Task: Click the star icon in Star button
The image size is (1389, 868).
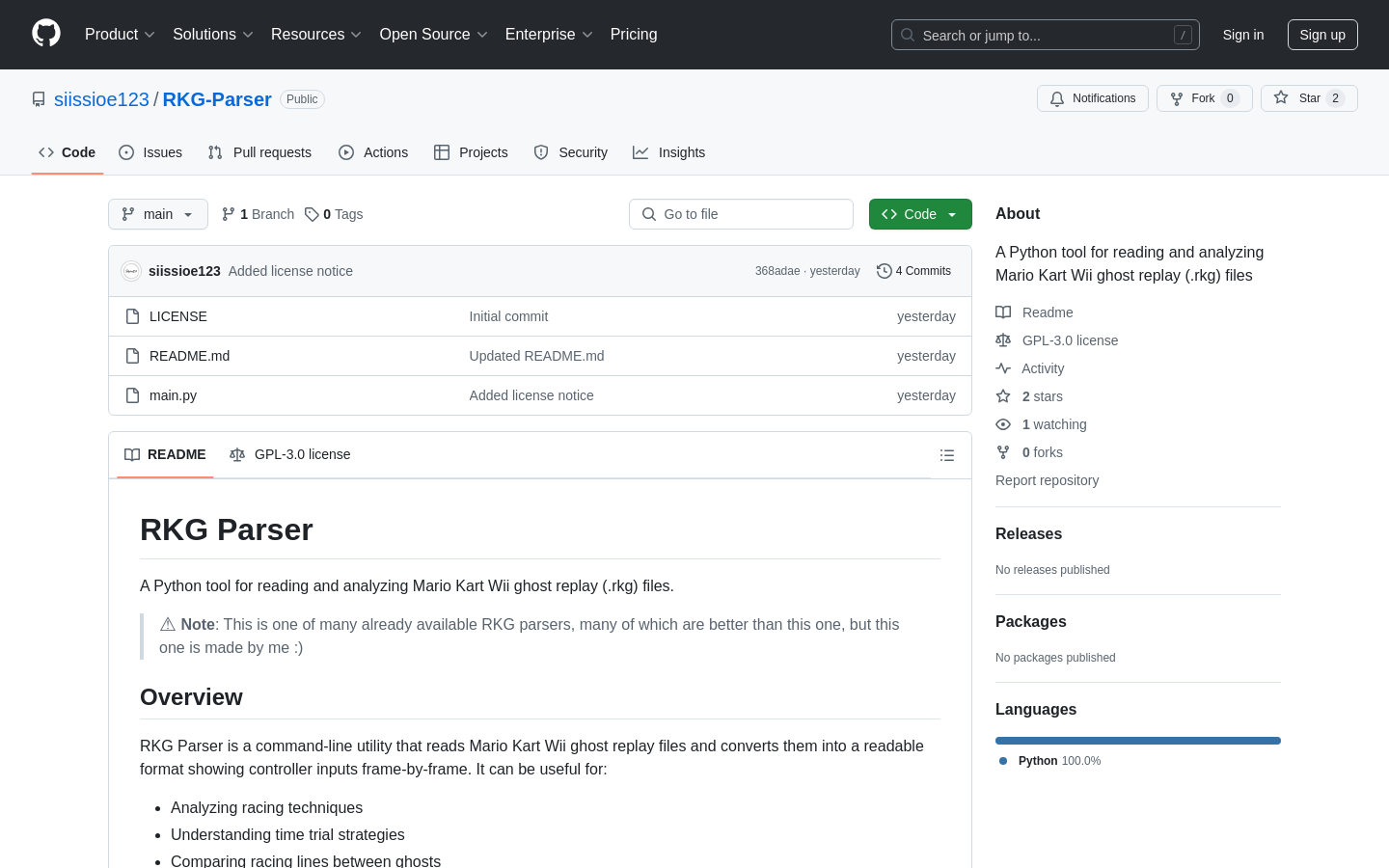Action: coord(1281,97)
